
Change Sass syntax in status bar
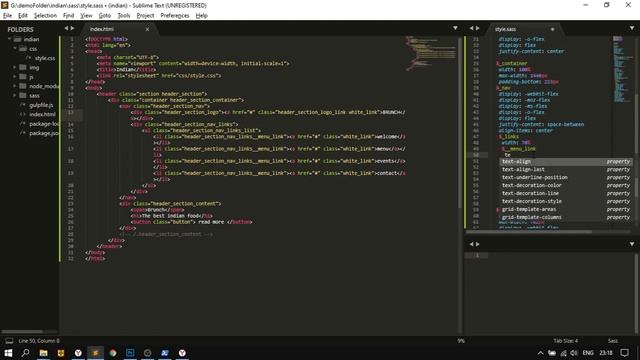pos(613,341)
